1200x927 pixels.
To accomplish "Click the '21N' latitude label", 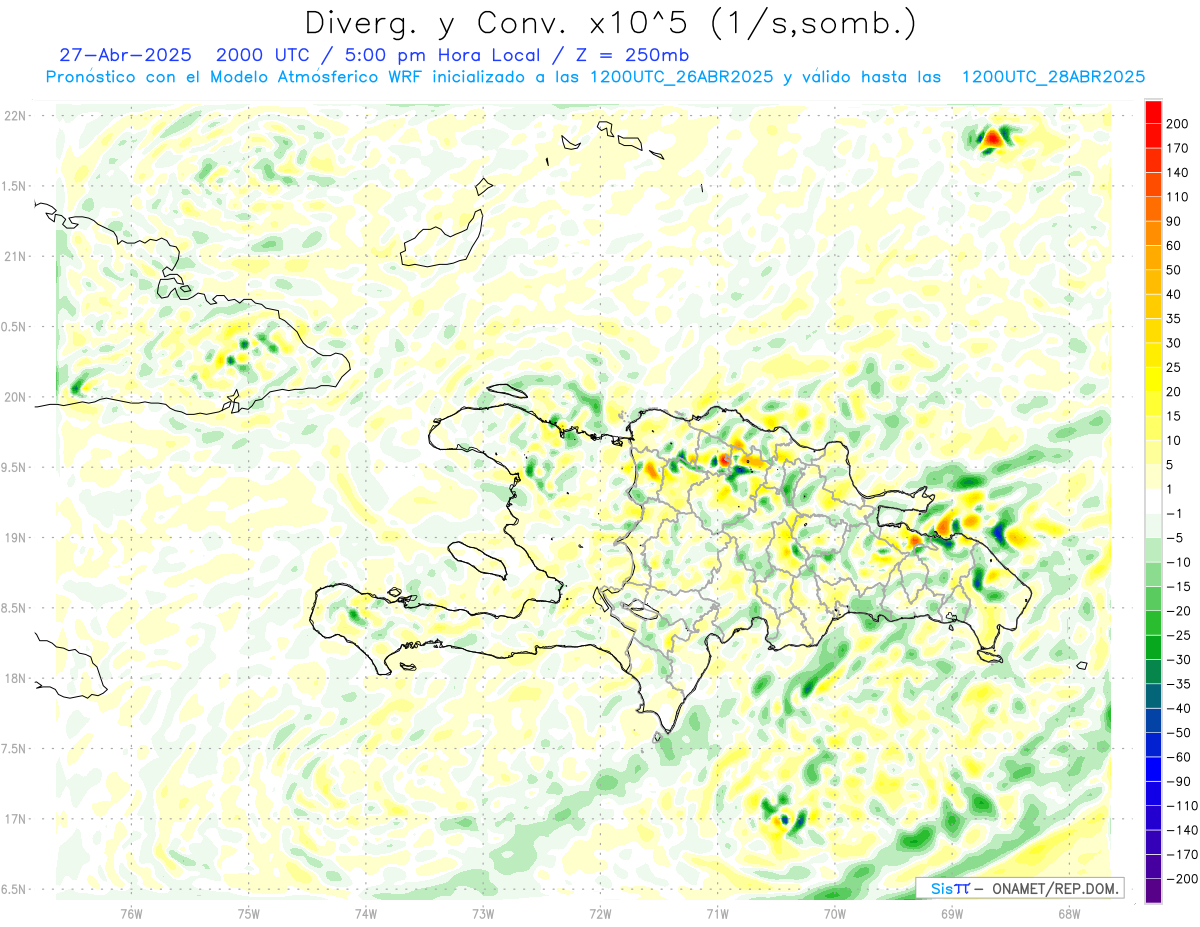I will click(x=15, y=256).
